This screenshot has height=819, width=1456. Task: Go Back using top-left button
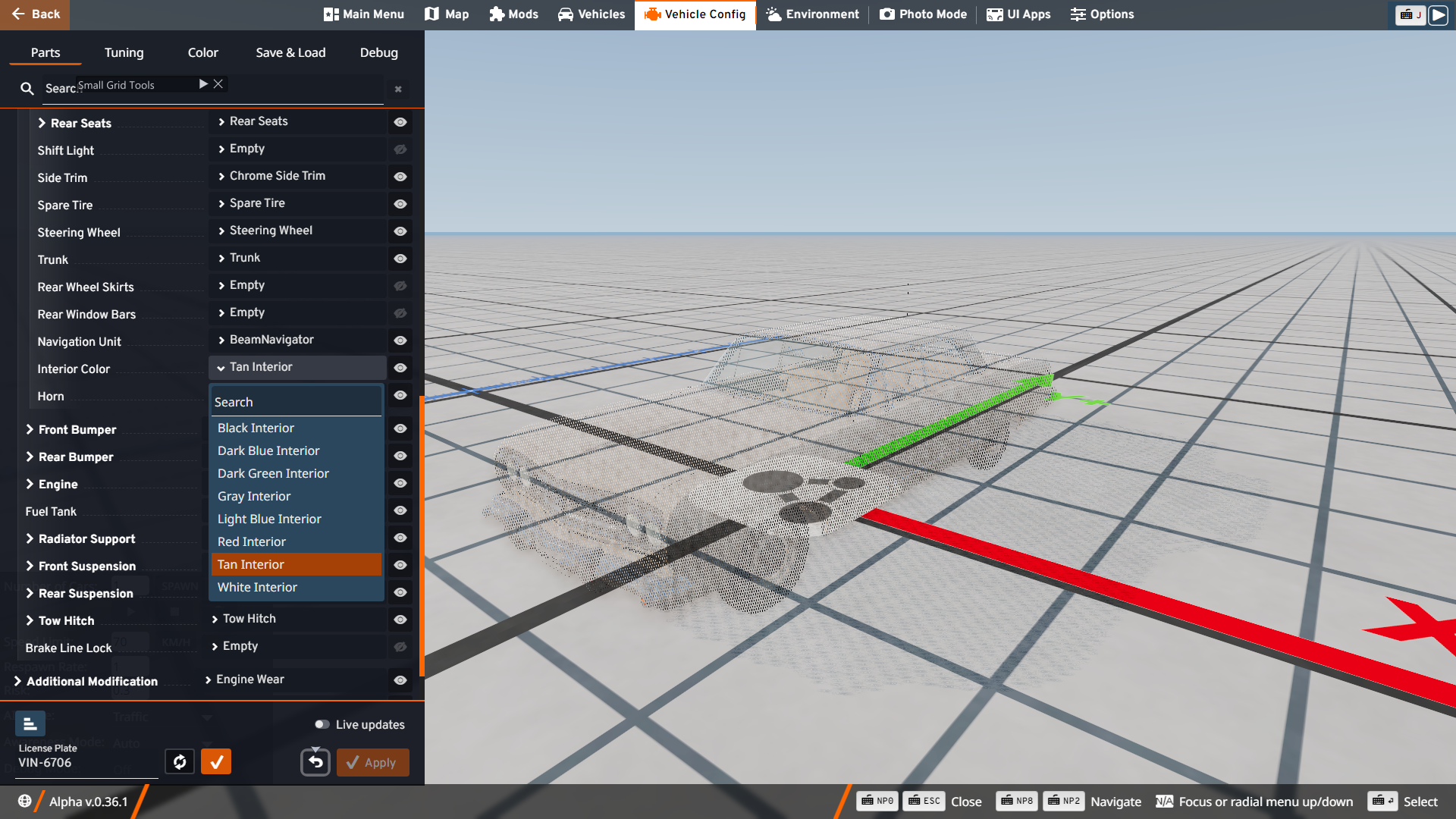click(x=35, y=14)
